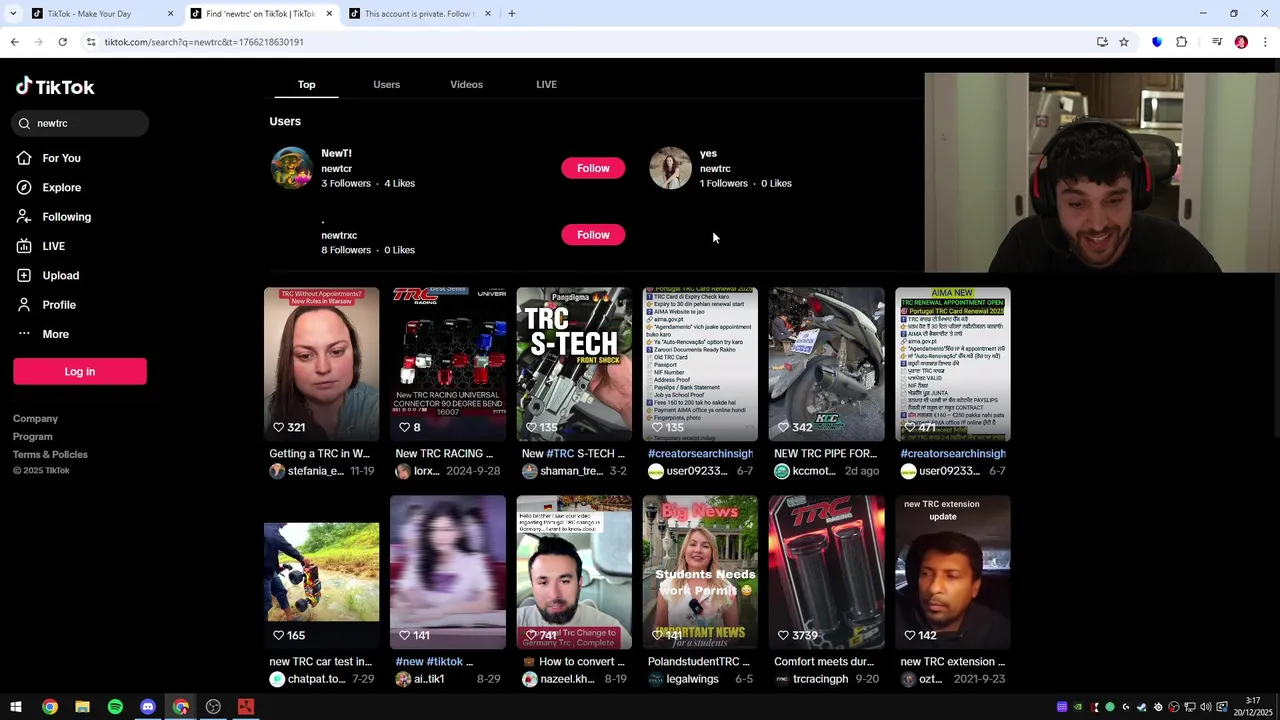
Task: Open the Chrome three-dot menu
Action: point(1265,42)
